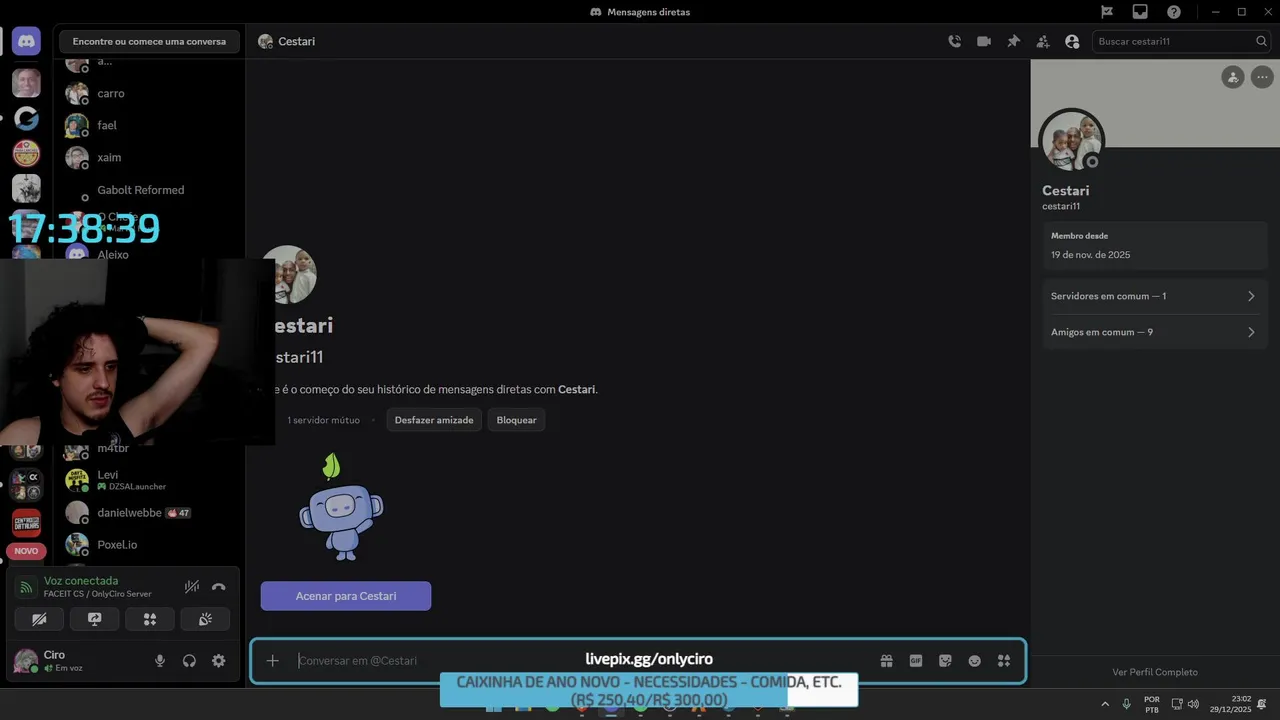Disconnect from voice with hang-up icon
The width and height of the screenshot is (1280, 720).
click(x=219, y=587)
